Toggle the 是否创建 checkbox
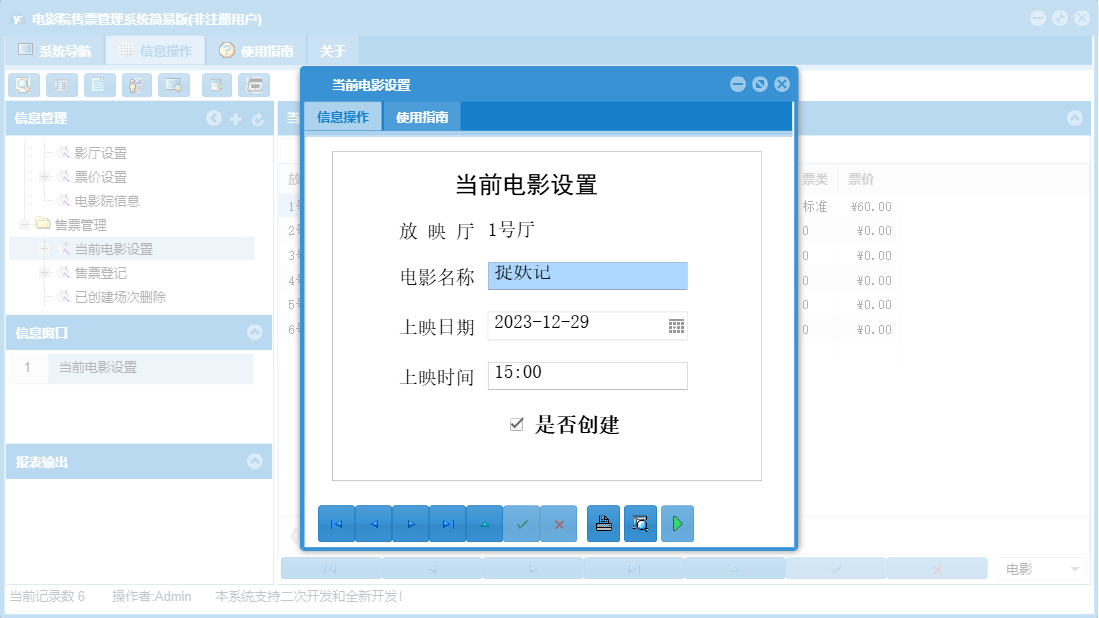 pos(516,423)
